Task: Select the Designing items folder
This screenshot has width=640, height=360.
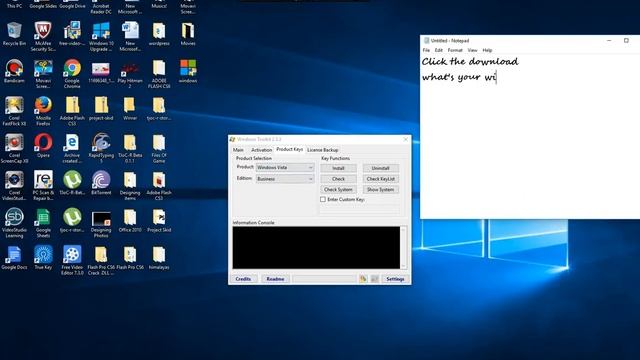Action: point(130,186)
